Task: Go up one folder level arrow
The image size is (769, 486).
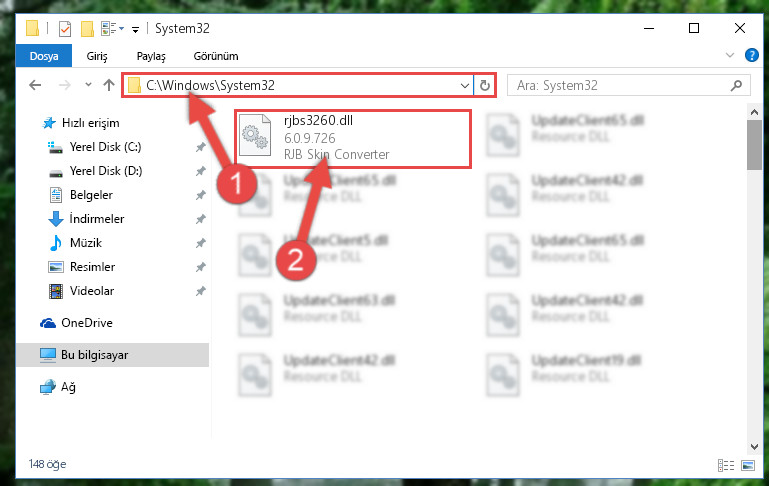Action: click(x=109, y=85)
